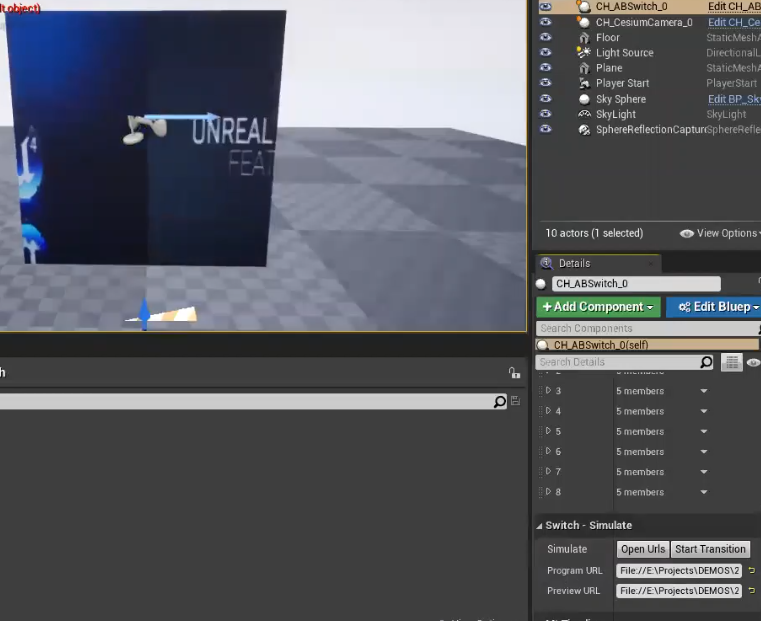Expand array element 3

(x=548, y=390)
